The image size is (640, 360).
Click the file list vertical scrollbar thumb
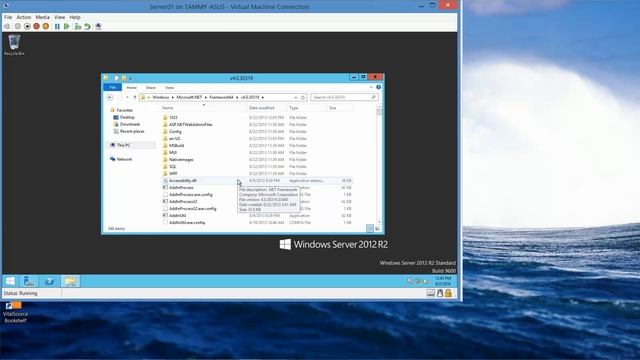379,113
